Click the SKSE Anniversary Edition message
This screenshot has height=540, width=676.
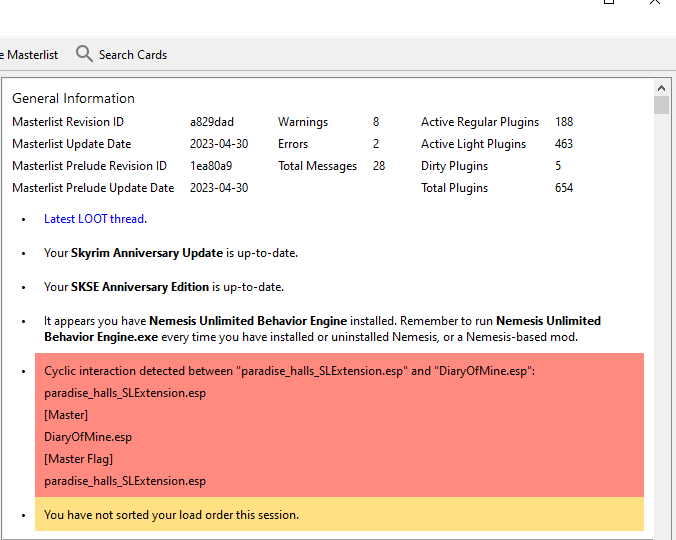pos(164,287)
